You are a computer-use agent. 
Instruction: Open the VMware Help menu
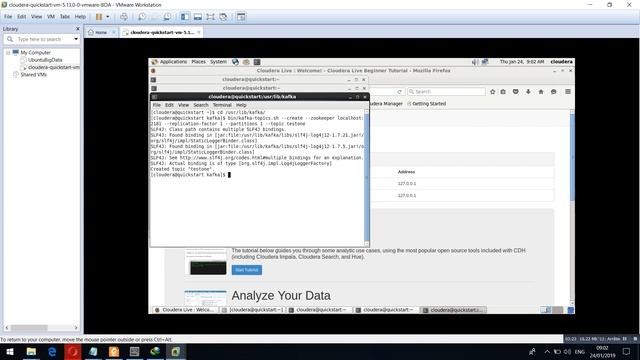pyautogui.click(x=80, y=17)
